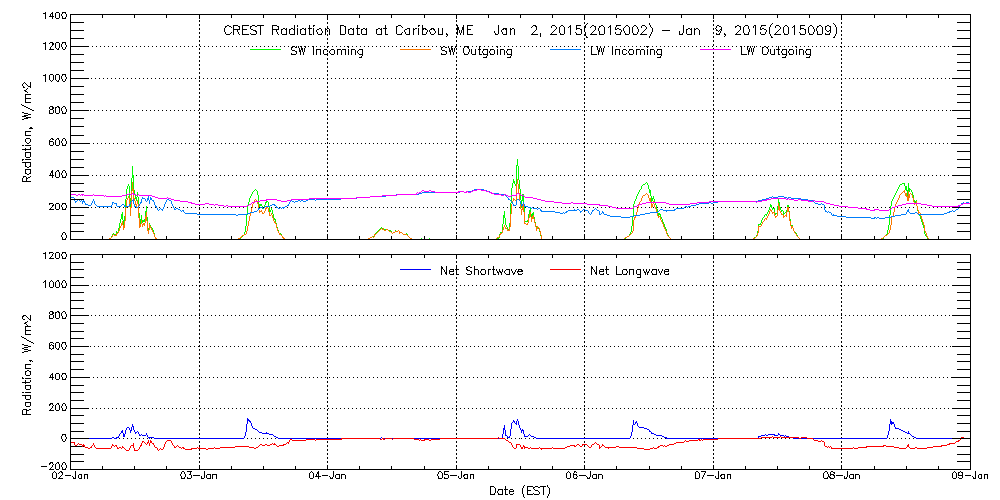Pick the "Net Longwave" legend text

(630, 271)
